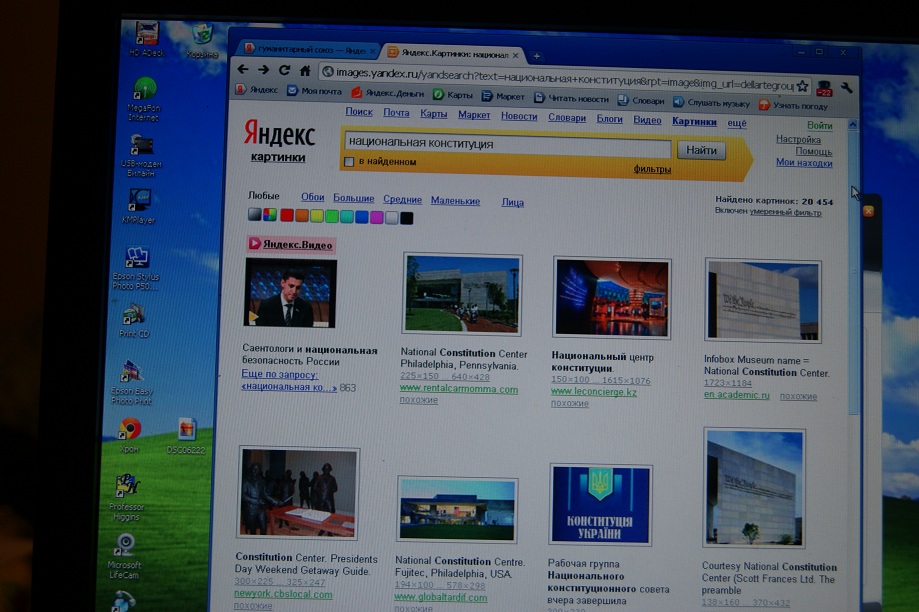This screenshot has width=919, height=612.
Task: Open the "фильтры" options under the search box
Action: 652,169
